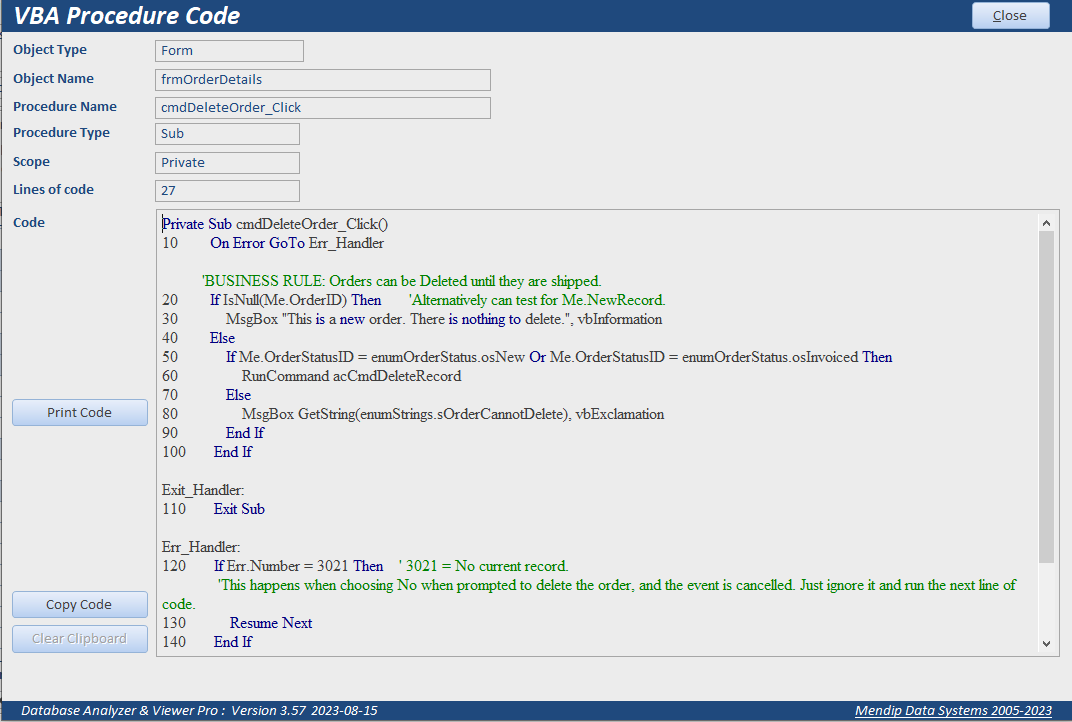Image resolution: width=1072 pixels, height=722 pixels.
Task: Click the Print Code button
Action: (79, 413)
